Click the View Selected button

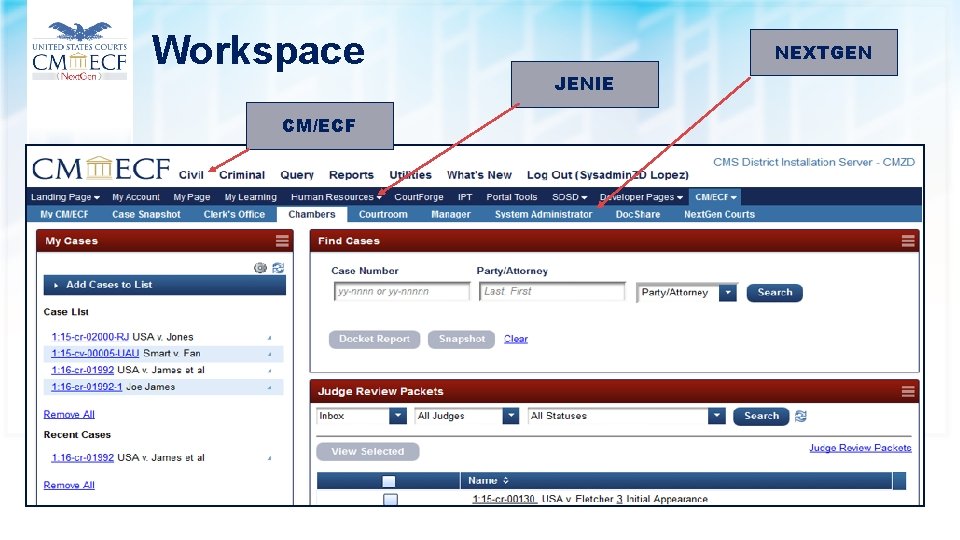(x=367, y=452)
